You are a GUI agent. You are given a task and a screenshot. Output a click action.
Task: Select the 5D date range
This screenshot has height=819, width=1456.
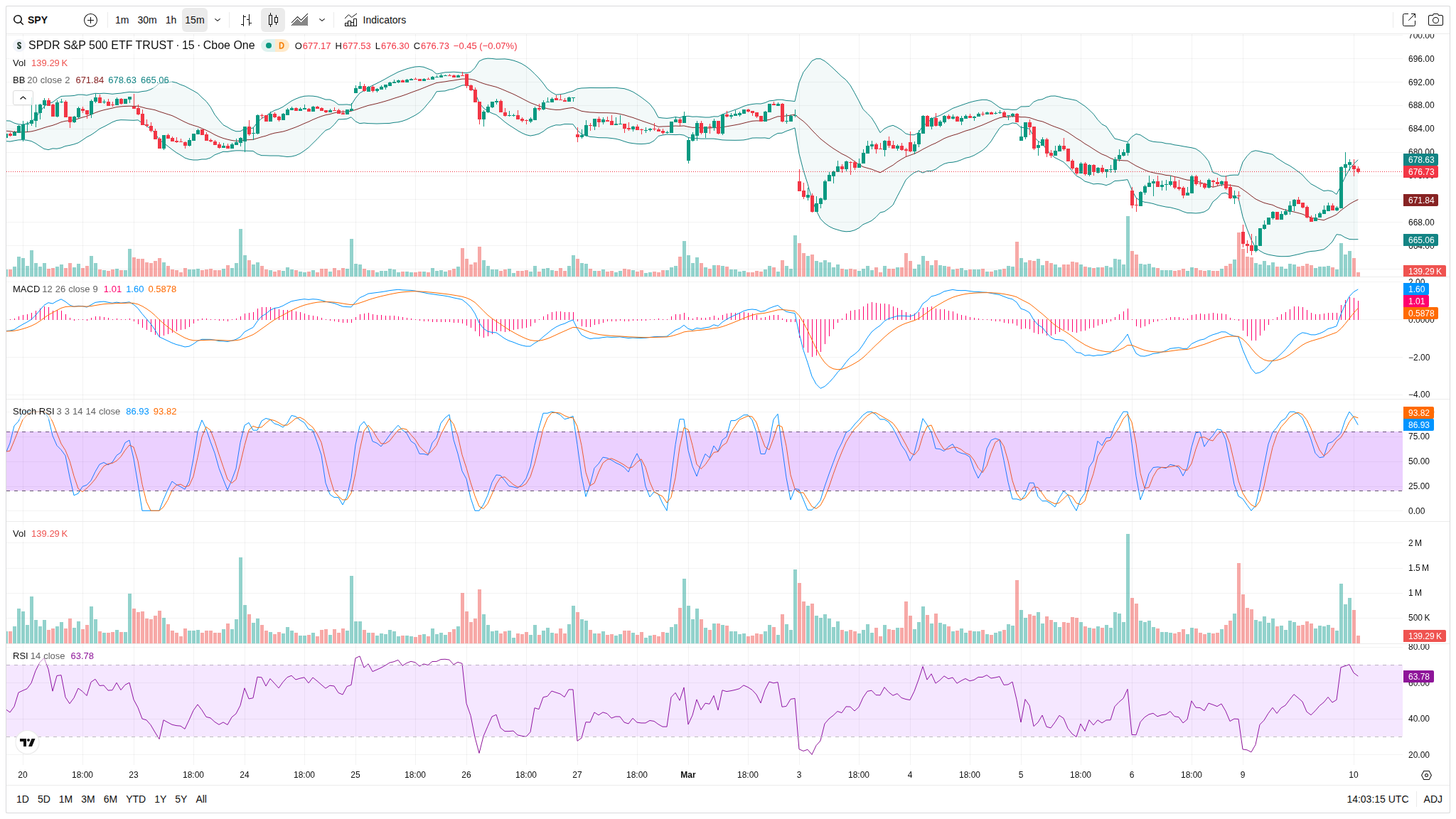44,799
